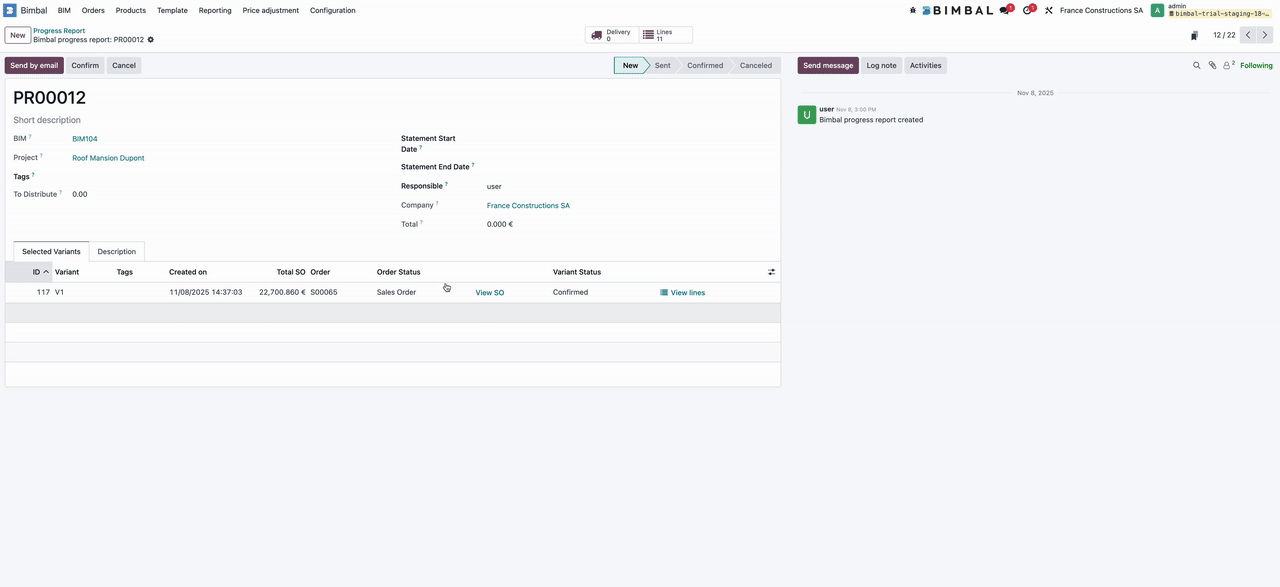Open the Reporting menu
This screenshot has width=1280, height=587.
(215, 10)
